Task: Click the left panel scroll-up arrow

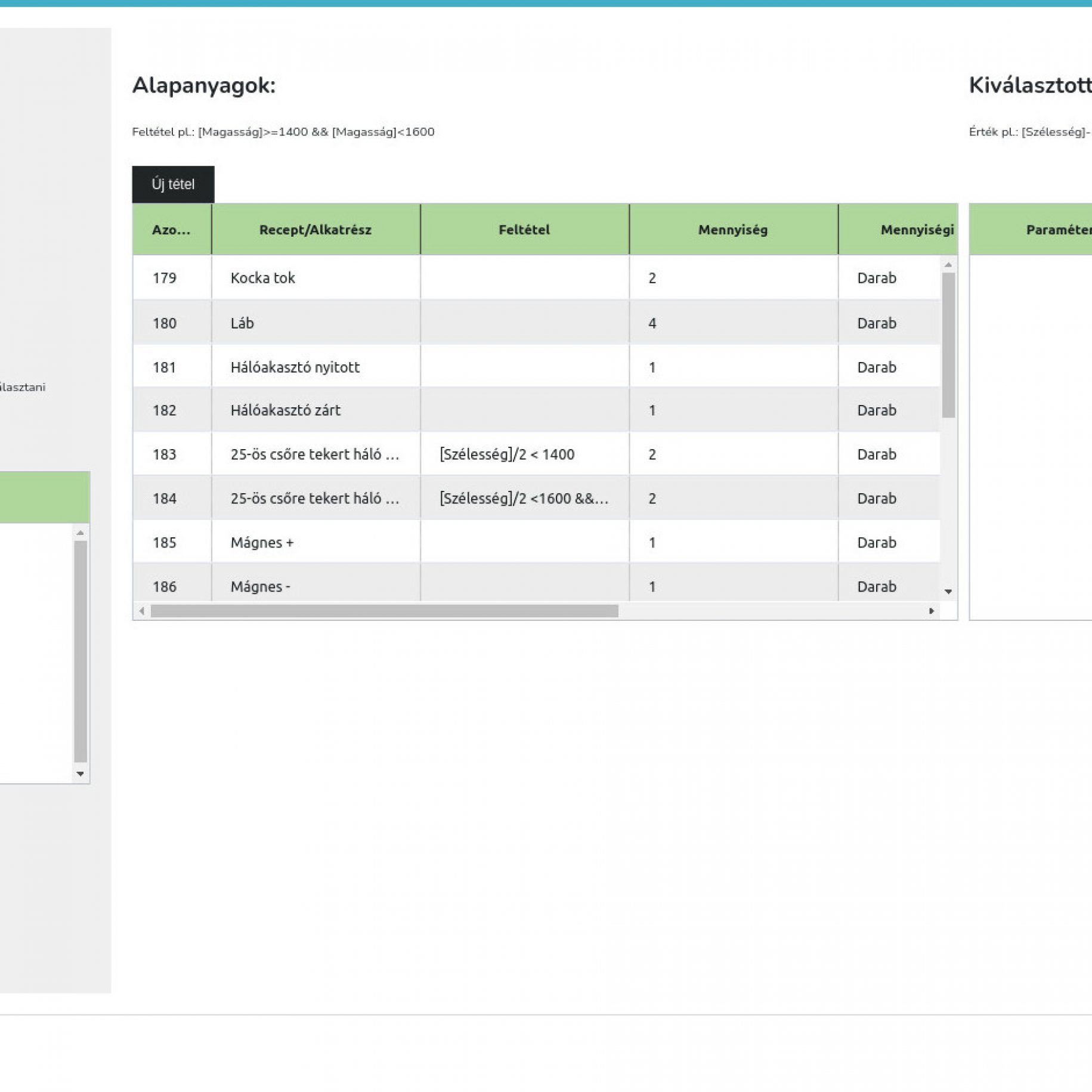Action: coord(81,533)
